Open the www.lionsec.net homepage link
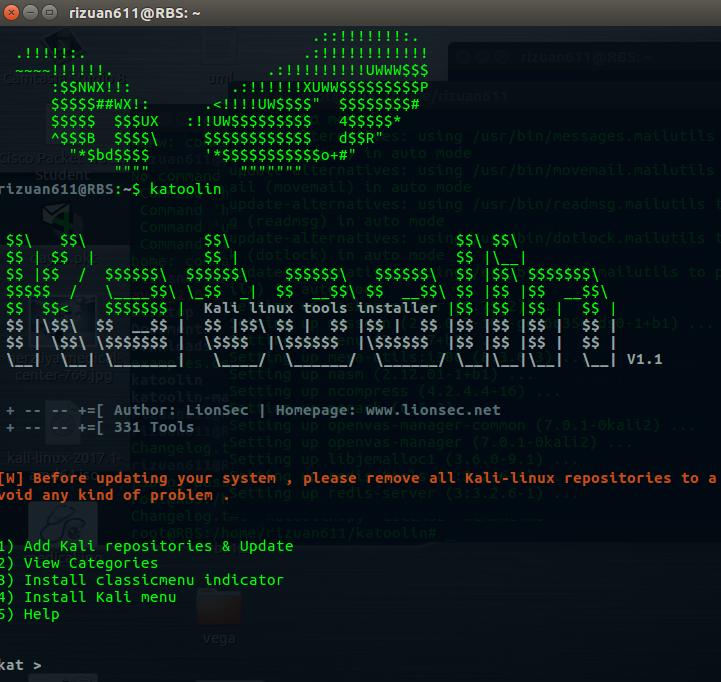 [x=433, y=410]
